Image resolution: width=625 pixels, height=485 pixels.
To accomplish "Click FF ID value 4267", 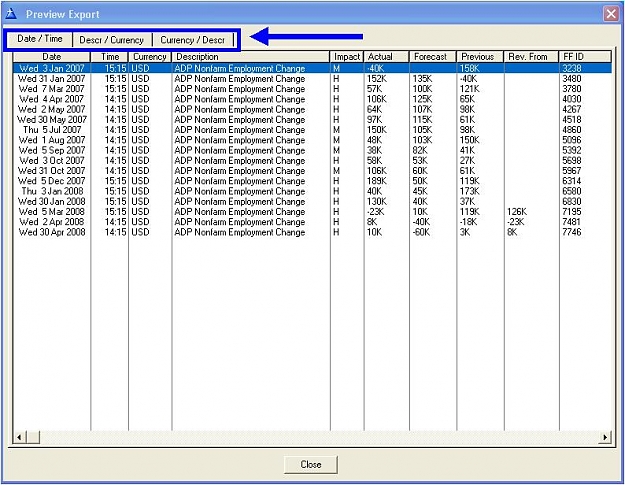I will pos(572,109).
